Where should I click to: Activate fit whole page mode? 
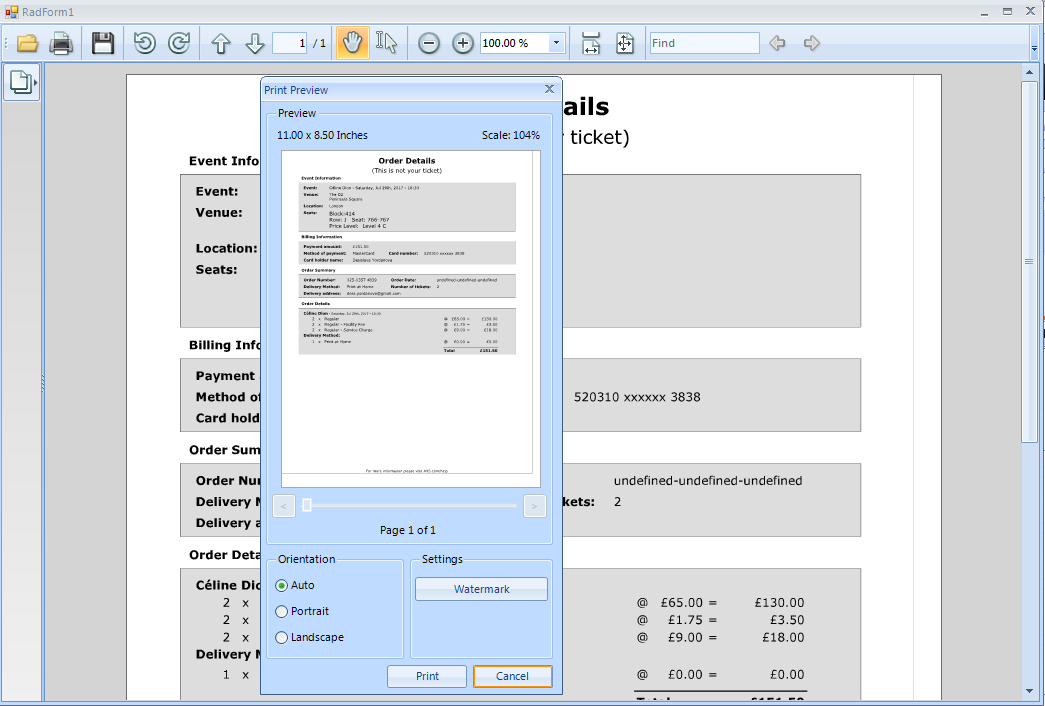click(x=625, y=42)
